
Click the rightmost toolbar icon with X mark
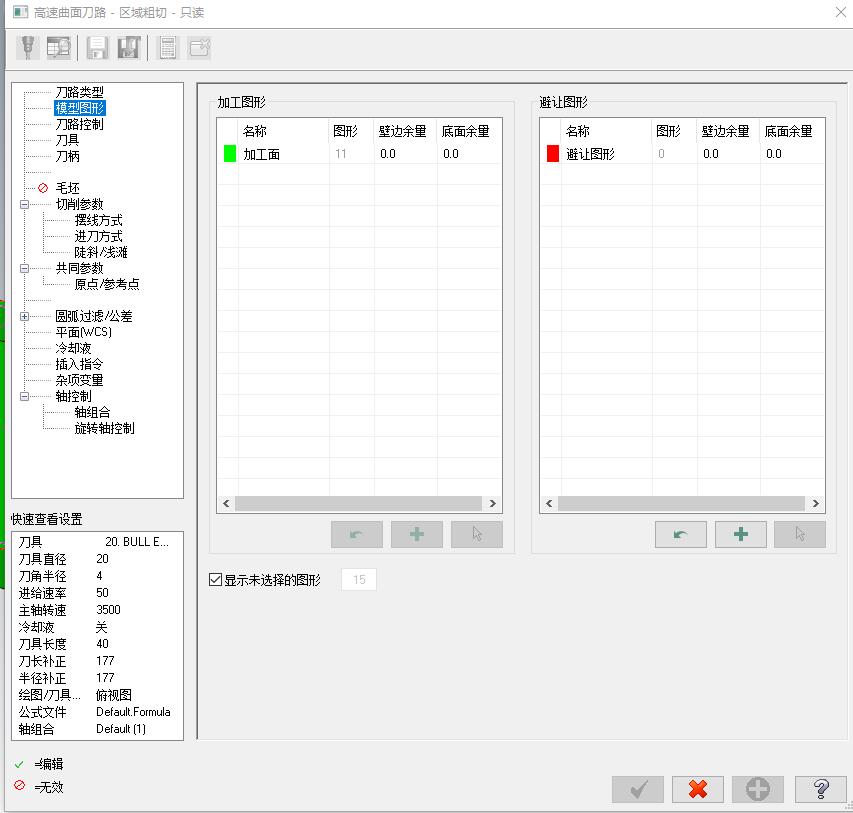point(200,47)
